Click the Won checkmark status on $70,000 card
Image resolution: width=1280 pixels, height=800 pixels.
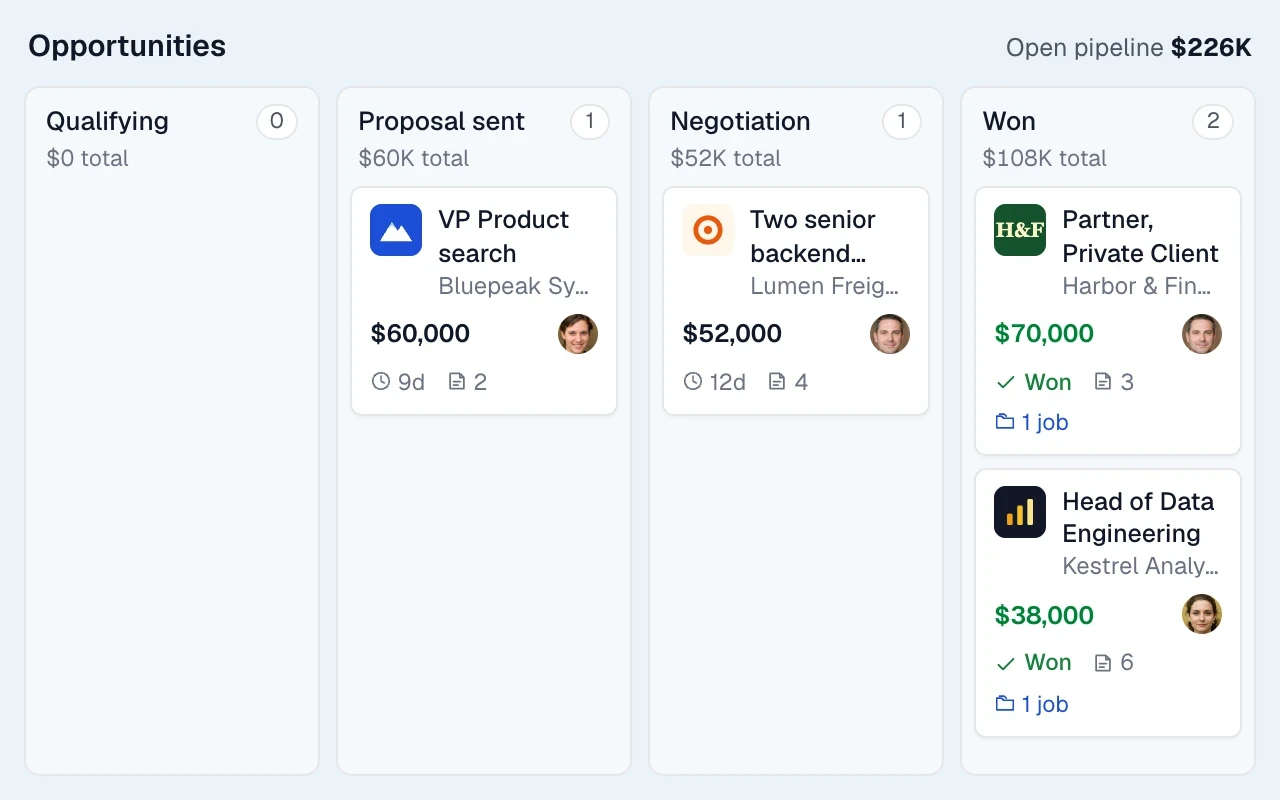click(x=1033, y=382)
